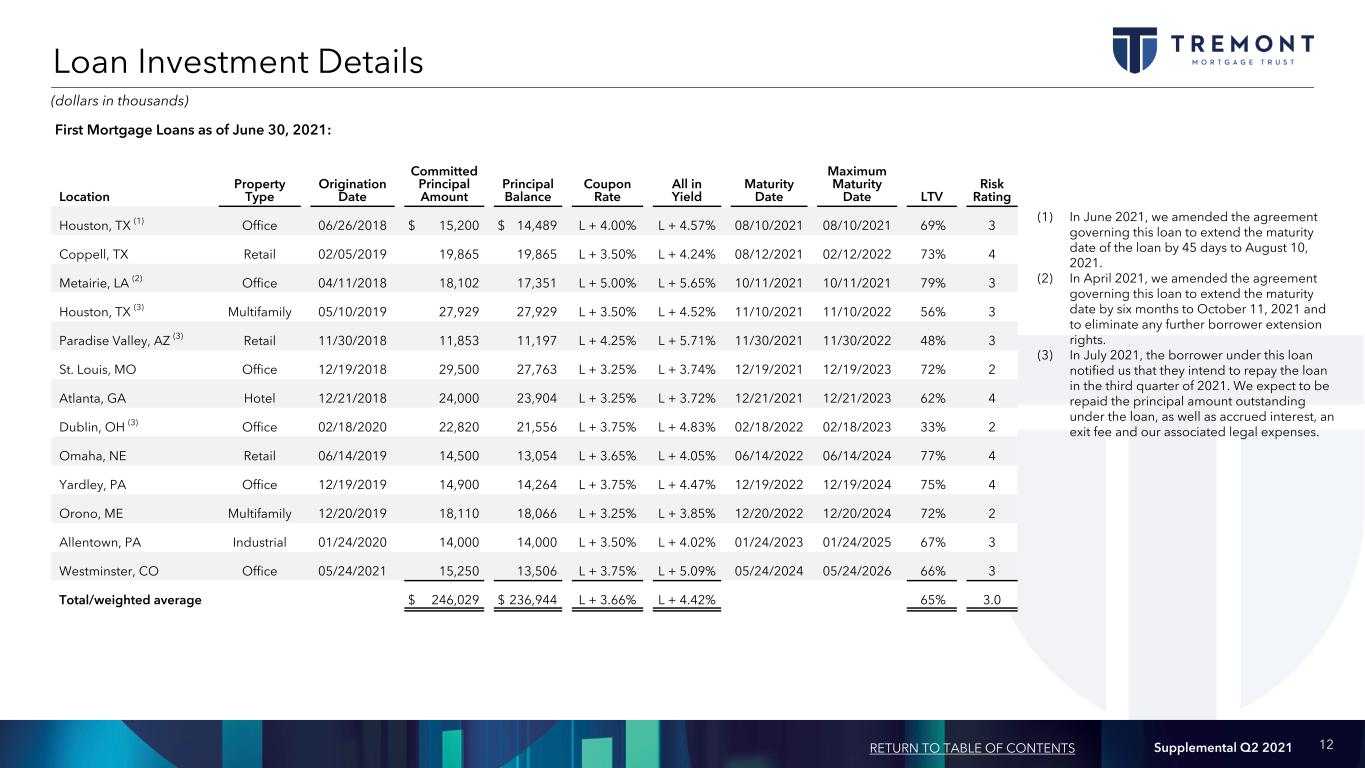Click the L + 5.71% all in yield
This screenshot has width=1365, height=768.
(687, 340)
